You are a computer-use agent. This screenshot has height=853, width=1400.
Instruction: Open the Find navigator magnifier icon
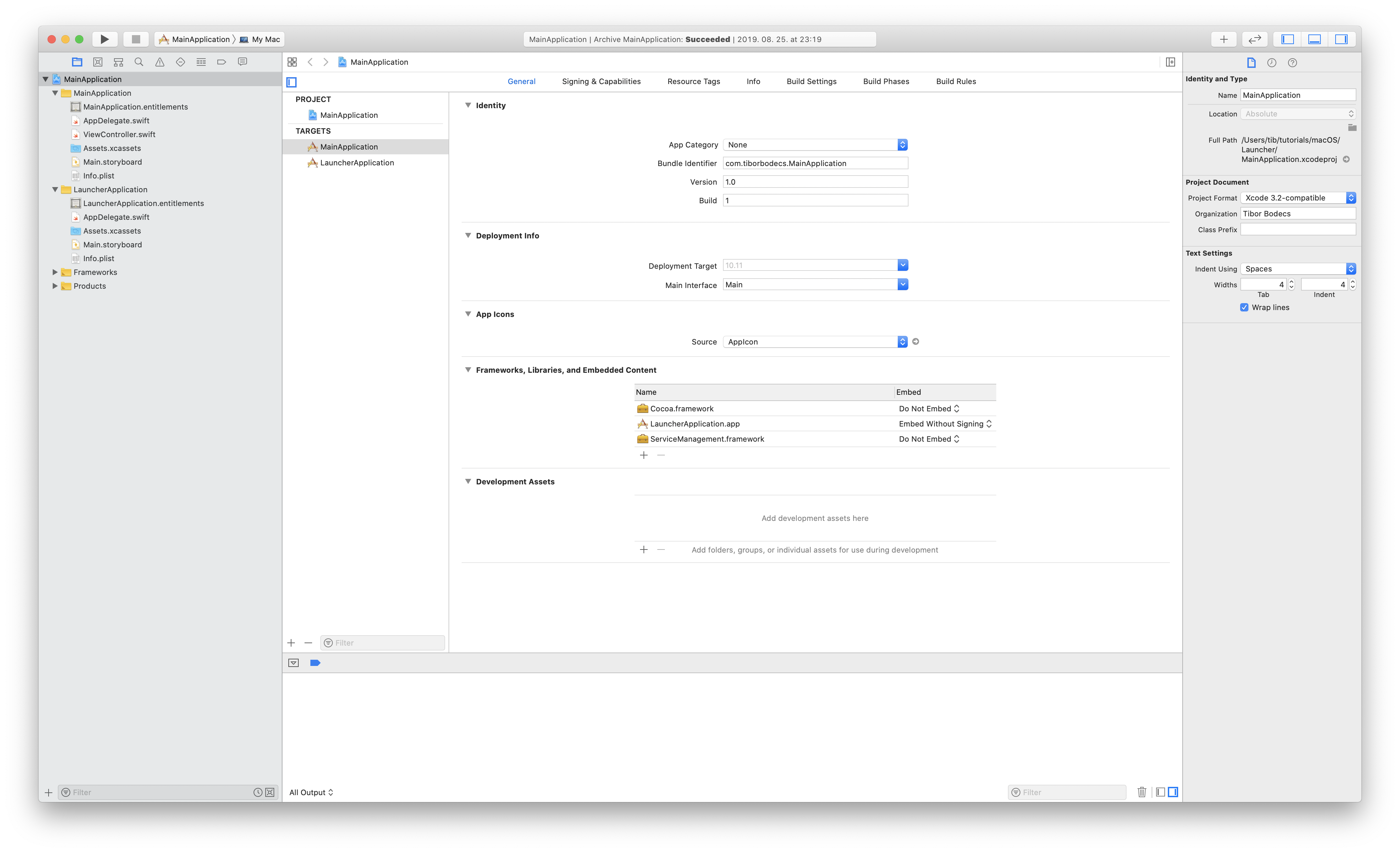pos(138,62)
